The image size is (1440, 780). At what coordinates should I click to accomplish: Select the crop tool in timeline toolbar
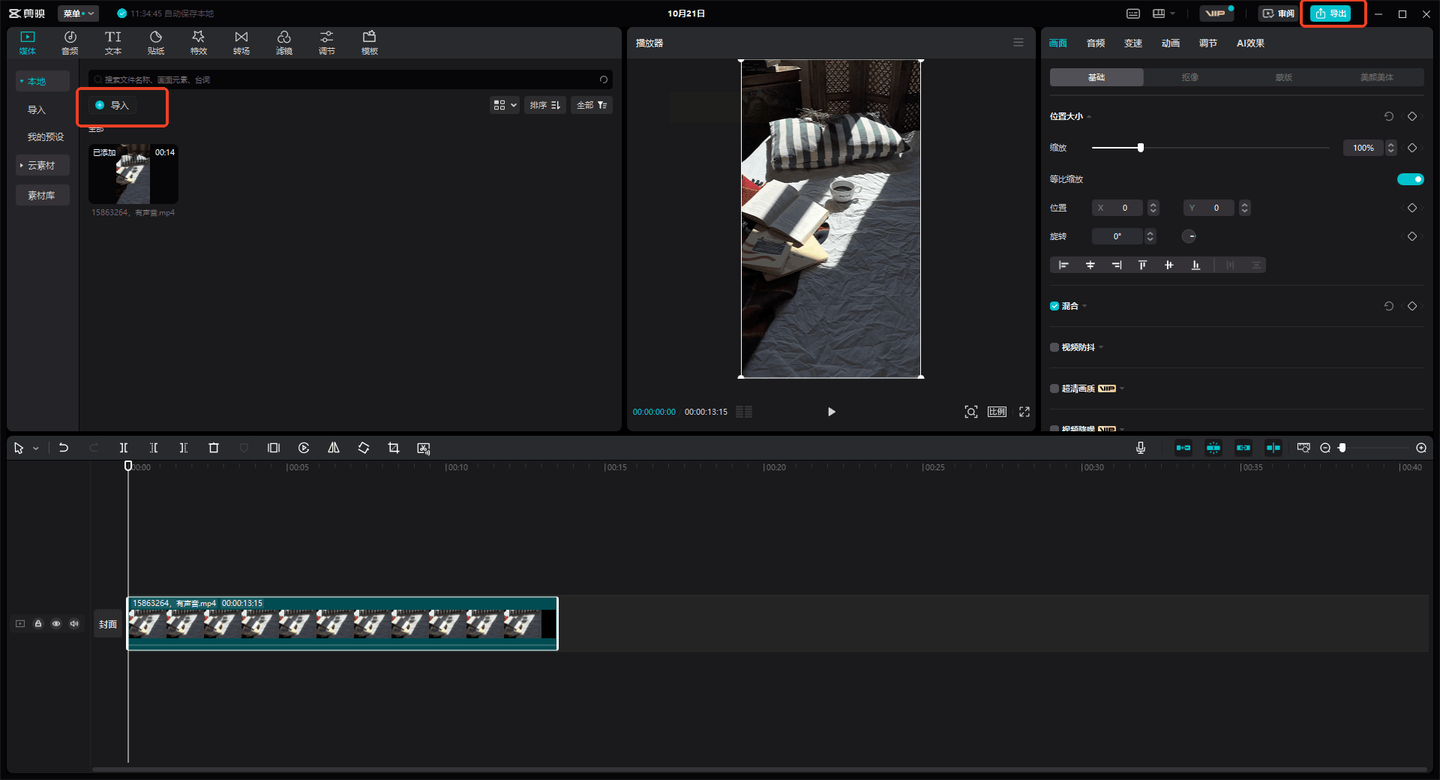point(393,448)
